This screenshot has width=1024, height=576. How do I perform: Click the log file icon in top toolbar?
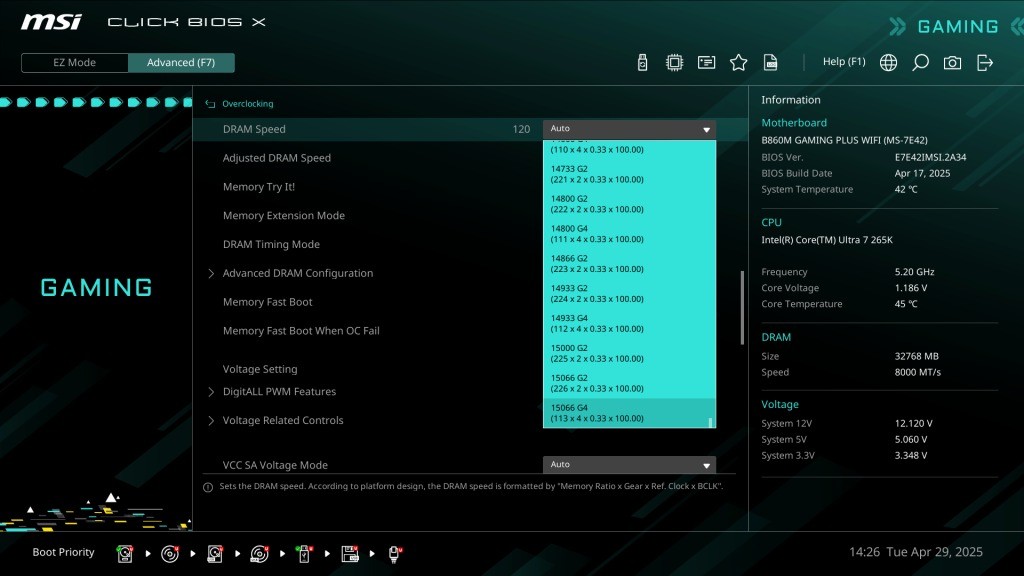pyautogui.click(x=771, y=63)
